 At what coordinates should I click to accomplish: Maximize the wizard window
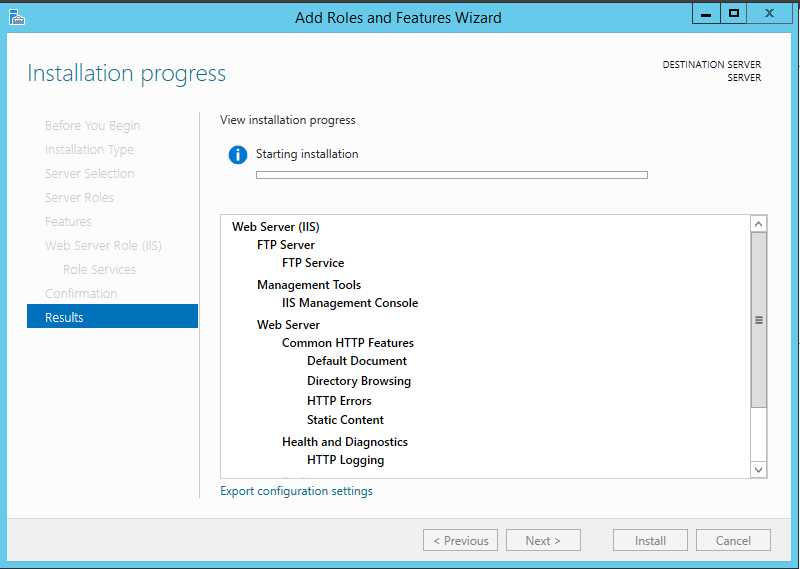pos(734,14)
